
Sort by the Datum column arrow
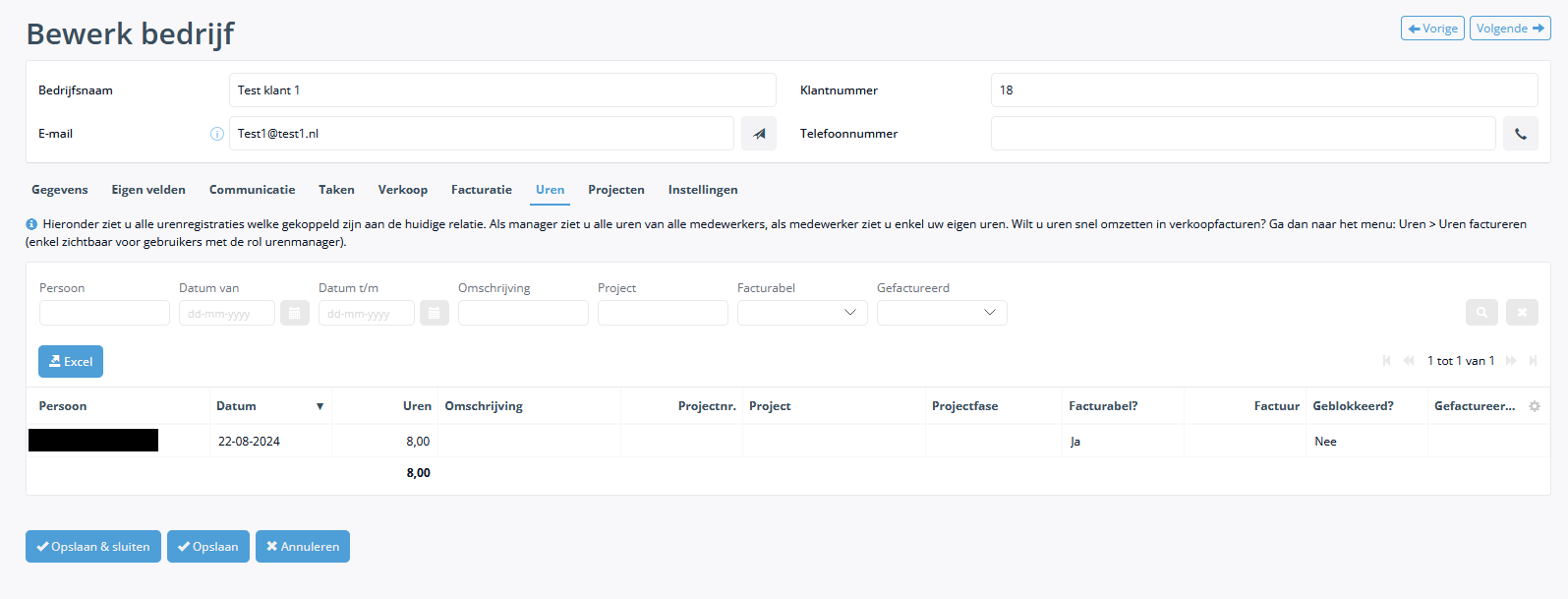tap(319, 406)
